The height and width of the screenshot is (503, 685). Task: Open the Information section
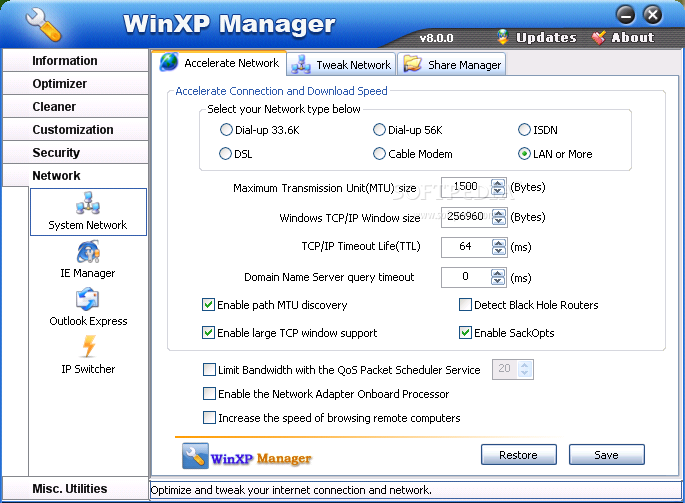(76, 60)
